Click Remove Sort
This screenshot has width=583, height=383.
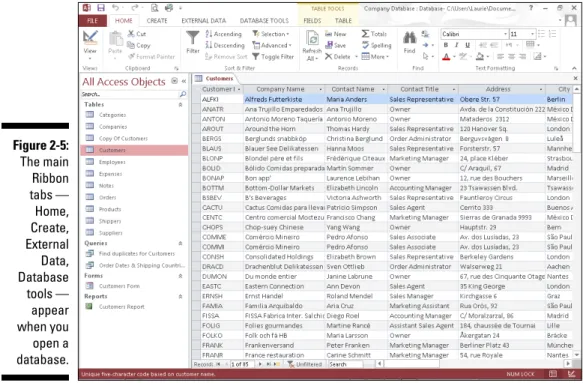226,57
